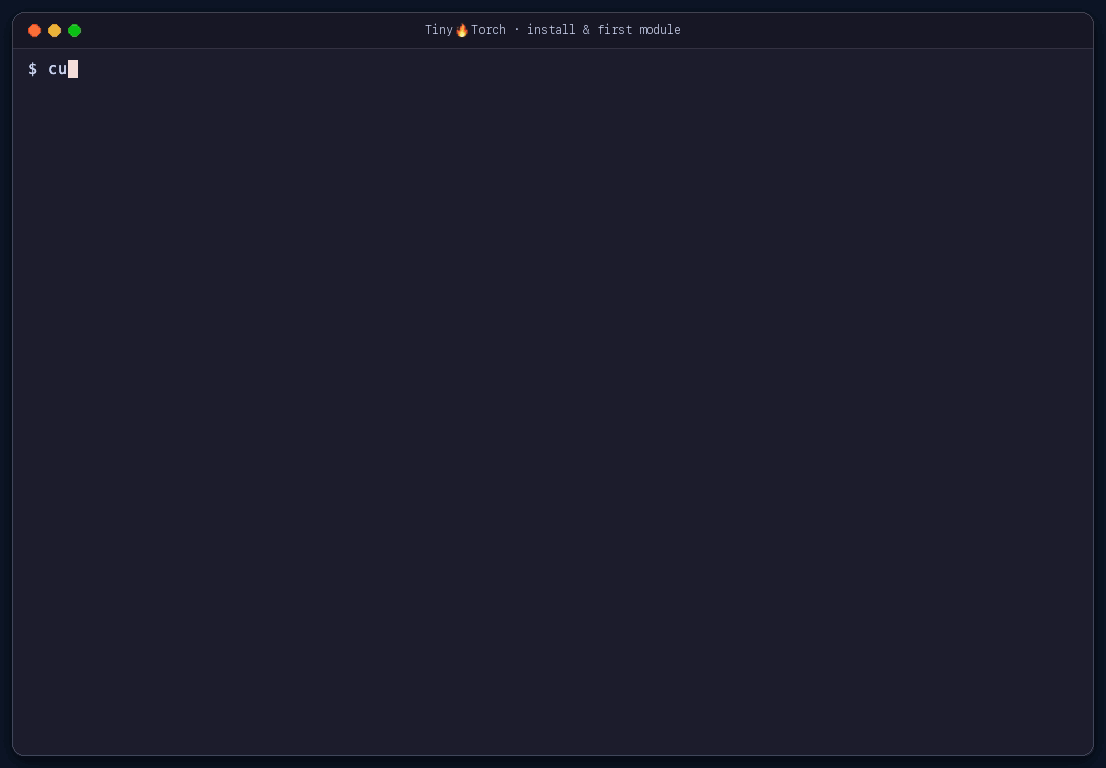Click the typed "cu" command text
This screenshot has height=768, width=1106.
point(58,69)
